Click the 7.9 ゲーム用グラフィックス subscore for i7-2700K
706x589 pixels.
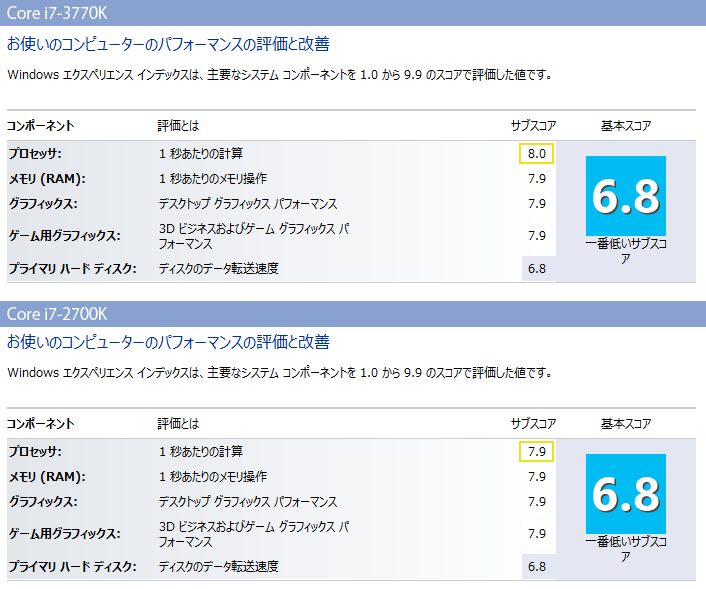pyautogui.click(x=537, y=534)
